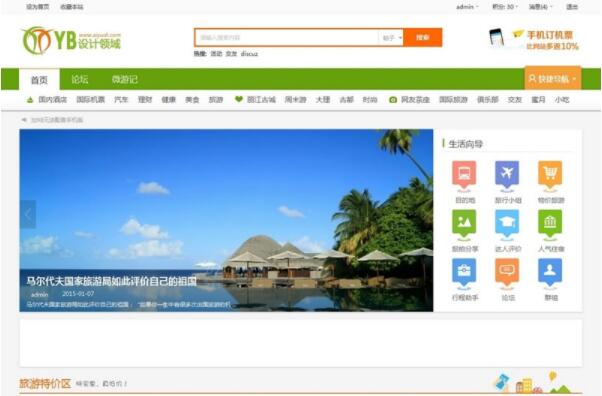Click the previous slide arrow on banner
This screenshot has height=396, width=602.
point(28,214)
